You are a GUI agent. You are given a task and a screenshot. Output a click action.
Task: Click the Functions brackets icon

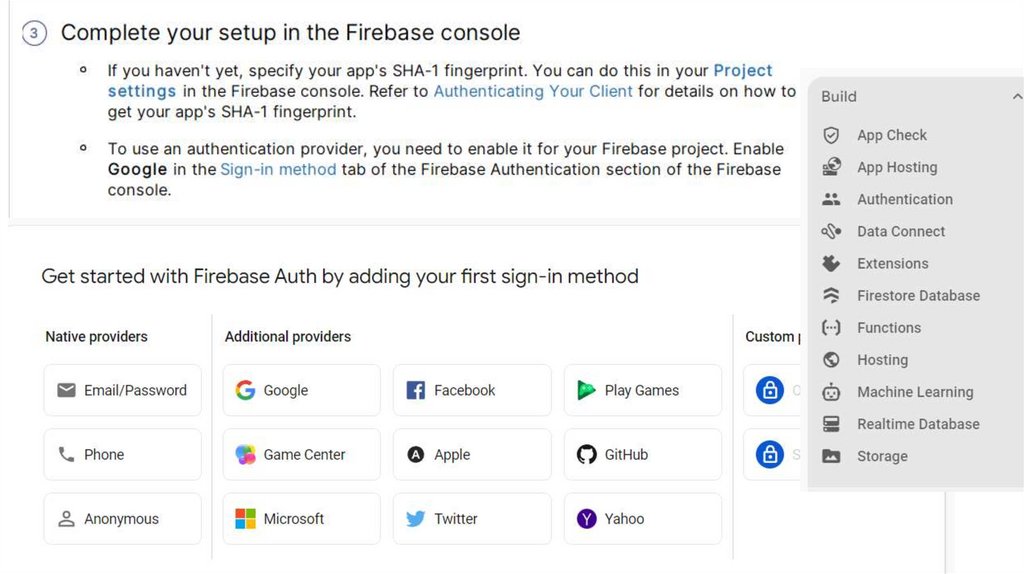(831, 327)
